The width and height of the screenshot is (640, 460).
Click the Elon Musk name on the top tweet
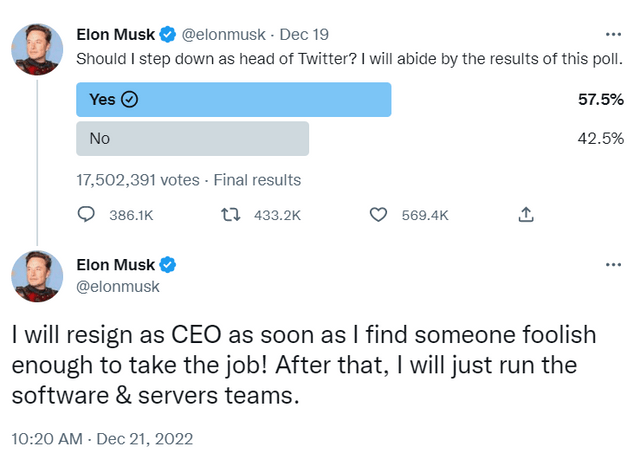115,35
